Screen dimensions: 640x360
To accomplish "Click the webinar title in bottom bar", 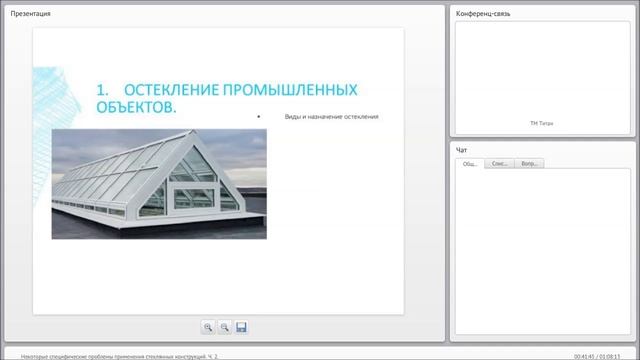I will coord(119,357).
